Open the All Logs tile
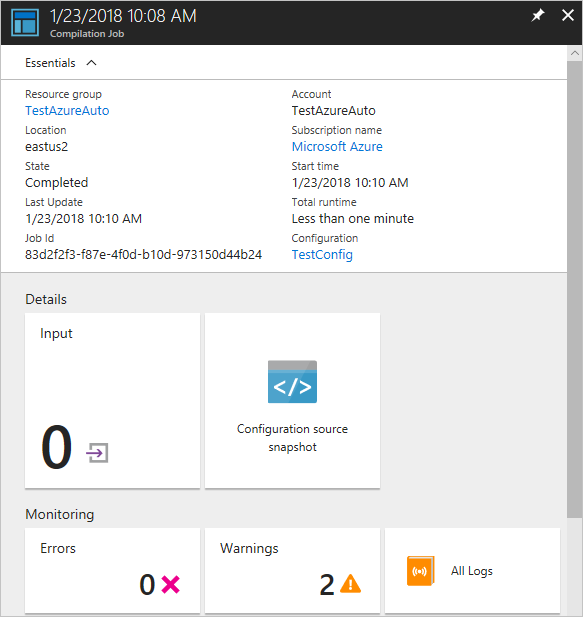 (x=472, y=571)
